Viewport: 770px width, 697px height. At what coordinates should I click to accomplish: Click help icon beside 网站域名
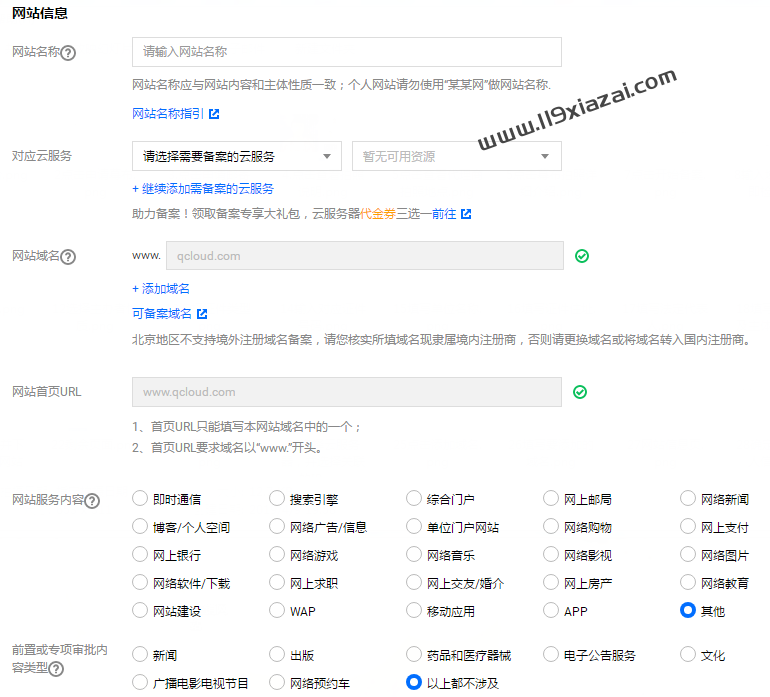(68, 256)
